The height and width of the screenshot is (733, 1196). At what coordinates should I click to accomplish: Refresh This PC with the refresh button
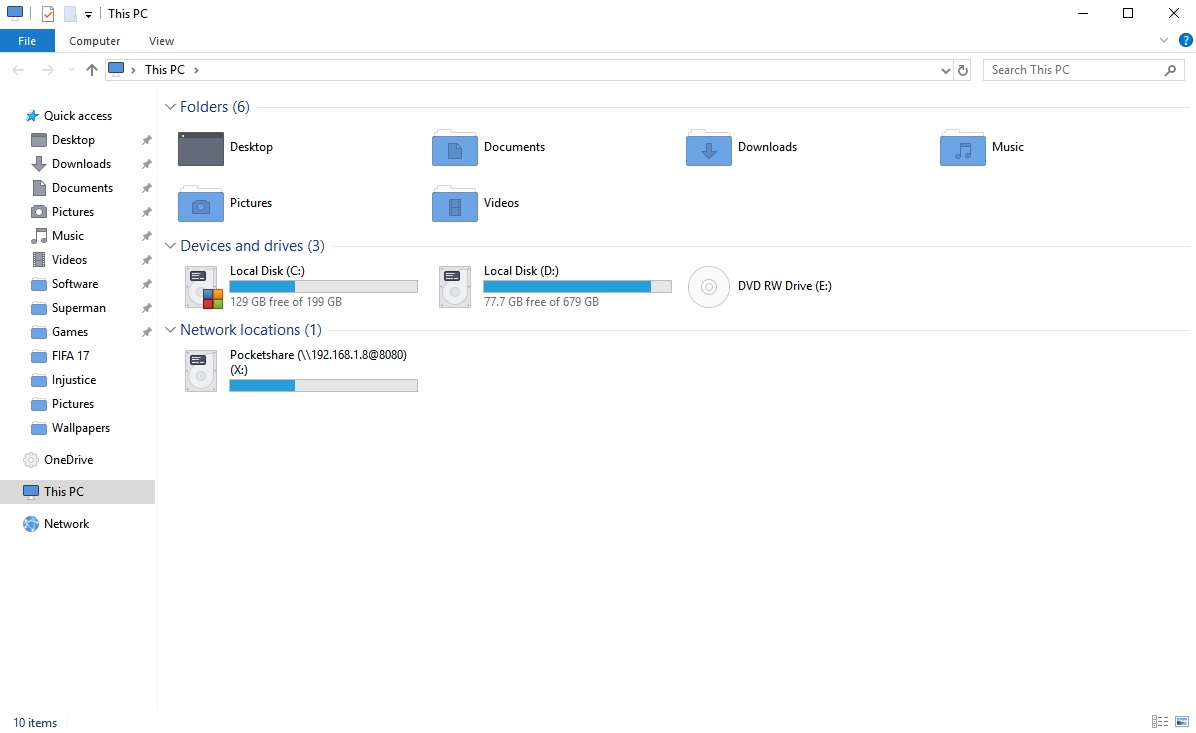963,70
